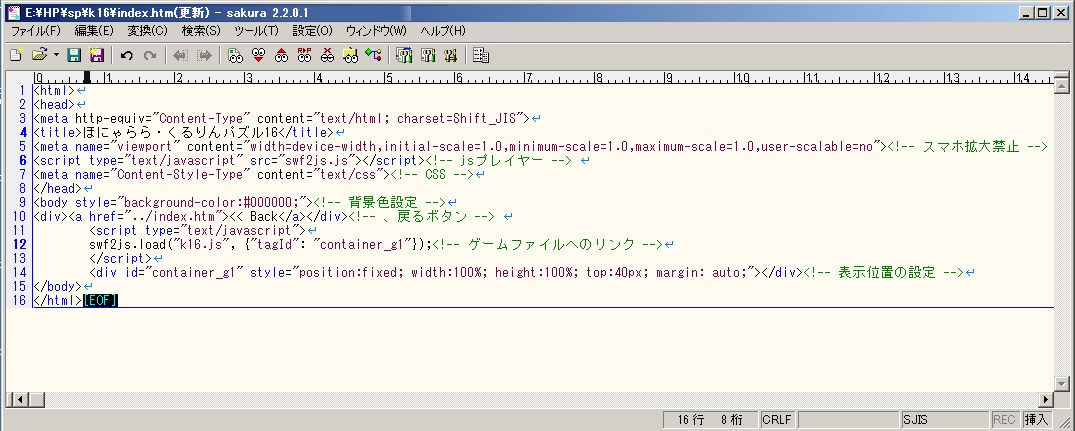This screenshot has width=1075, height=431.
Task: Open outline analysis icon
Action: tap(373, 56)
